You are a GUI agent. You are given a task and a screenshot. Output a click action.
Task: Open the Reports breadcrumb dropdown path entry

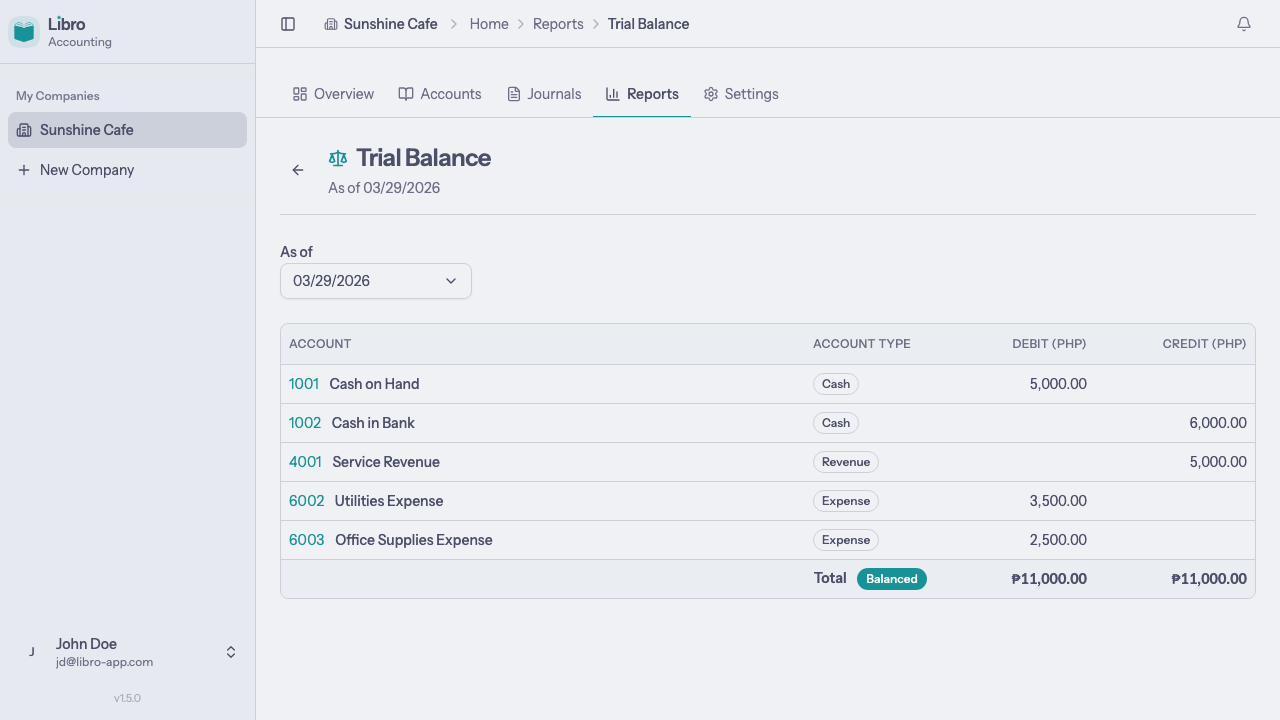coord(558,23)
